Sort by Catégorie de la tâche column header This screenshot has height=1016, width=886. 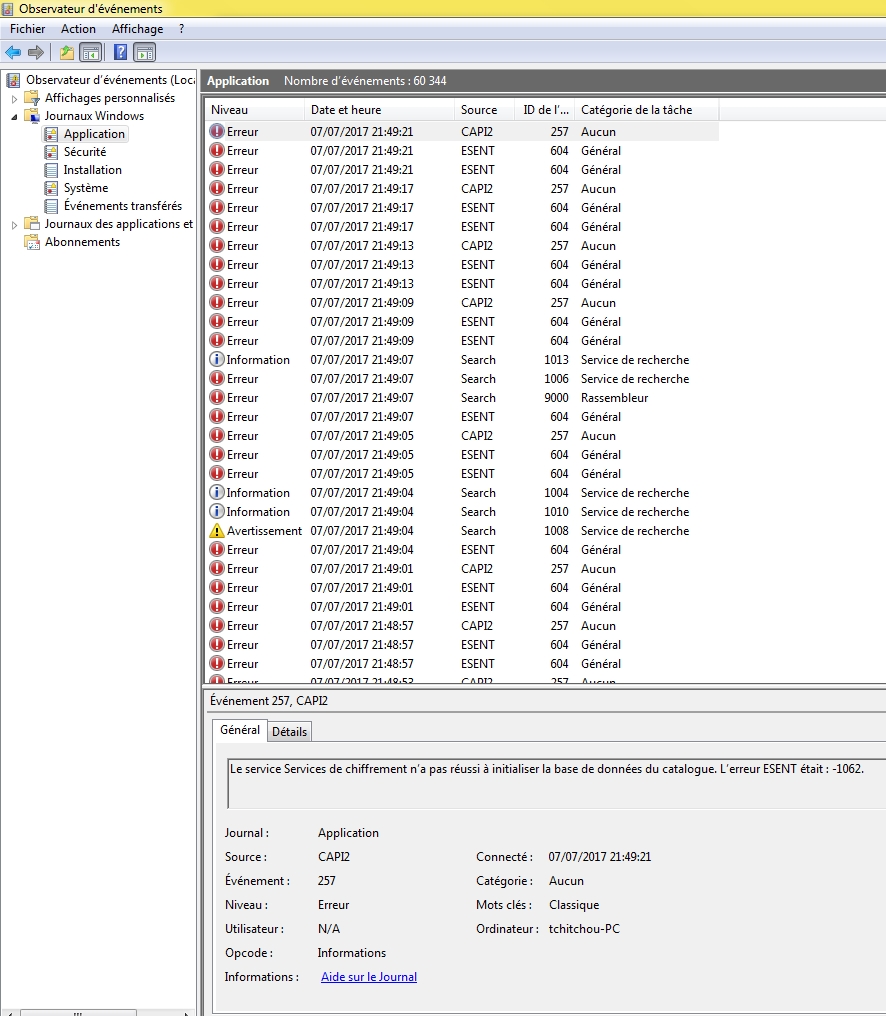pyautogui.click(x=646, y=110)
